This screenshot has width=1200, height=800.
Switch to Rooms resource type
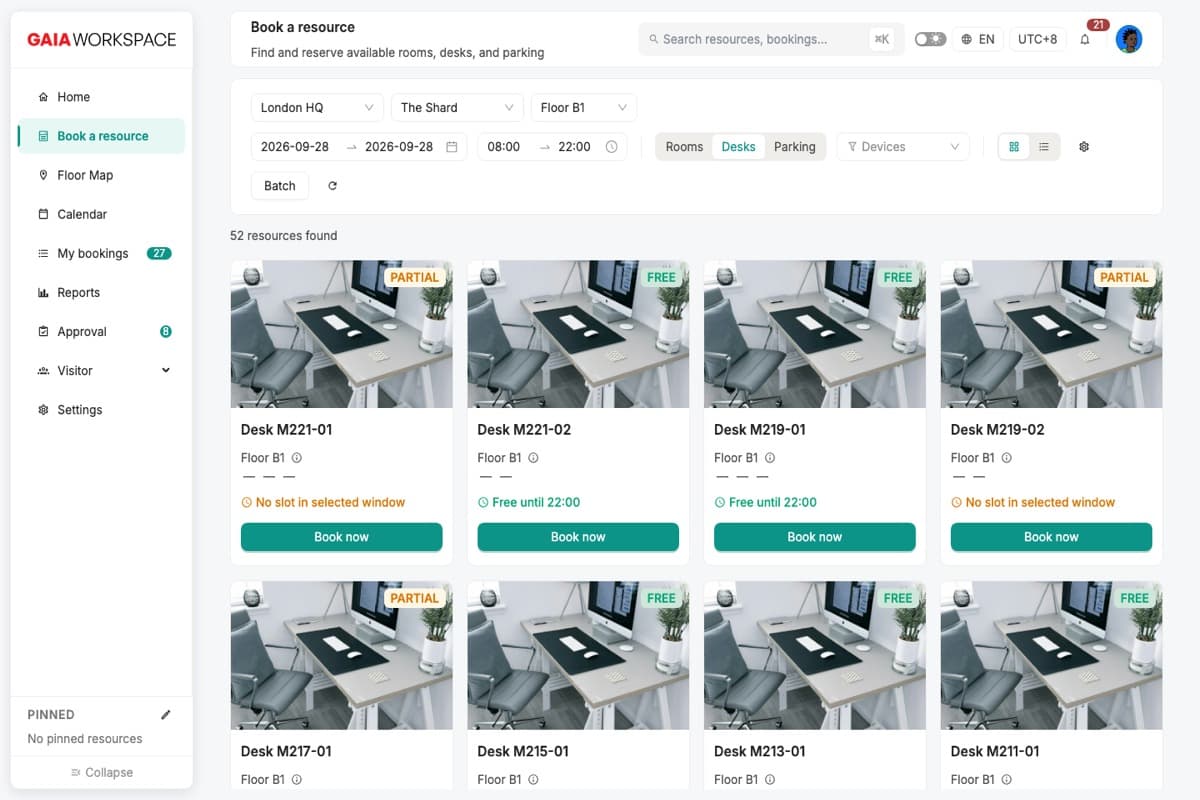(684, 147)
